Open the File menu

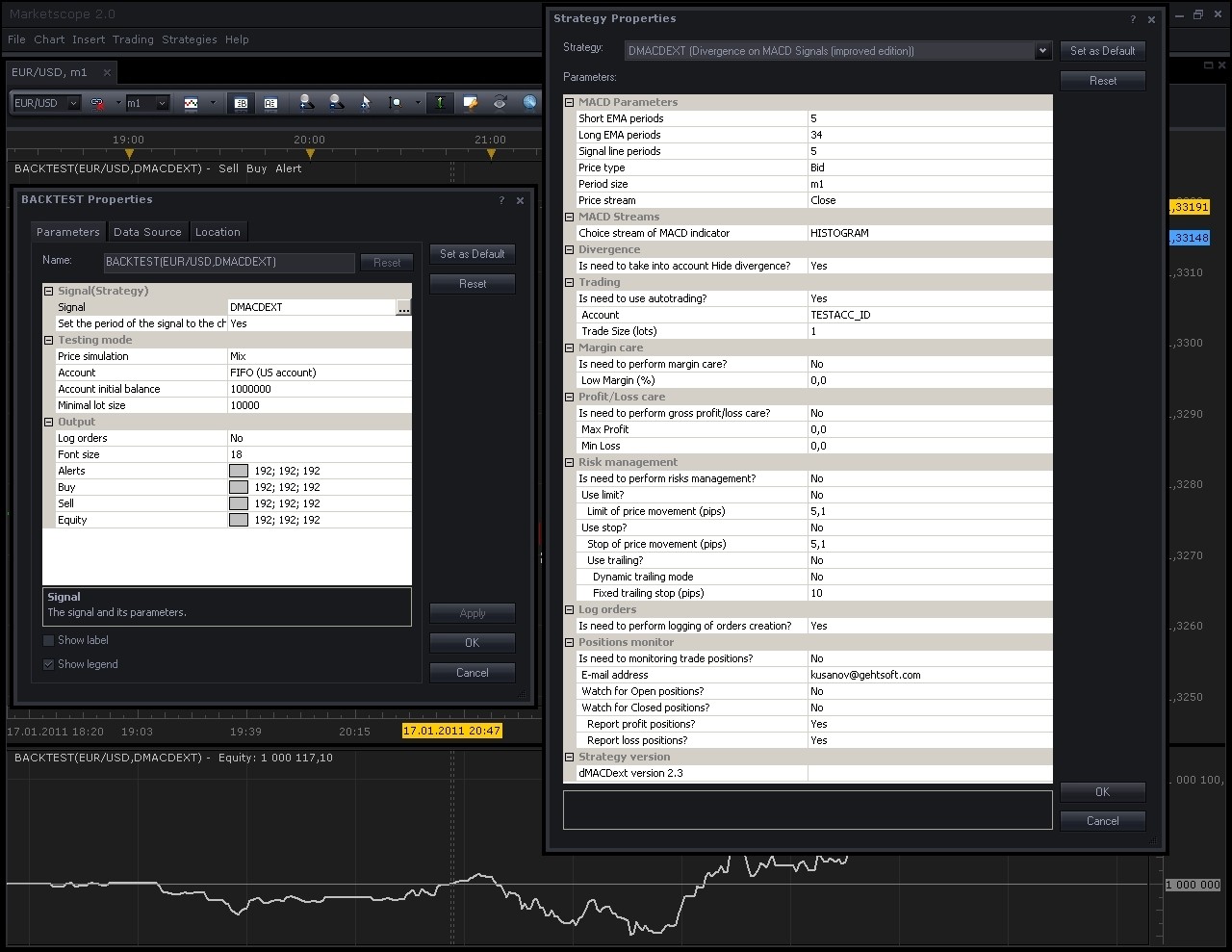(16, 39)
